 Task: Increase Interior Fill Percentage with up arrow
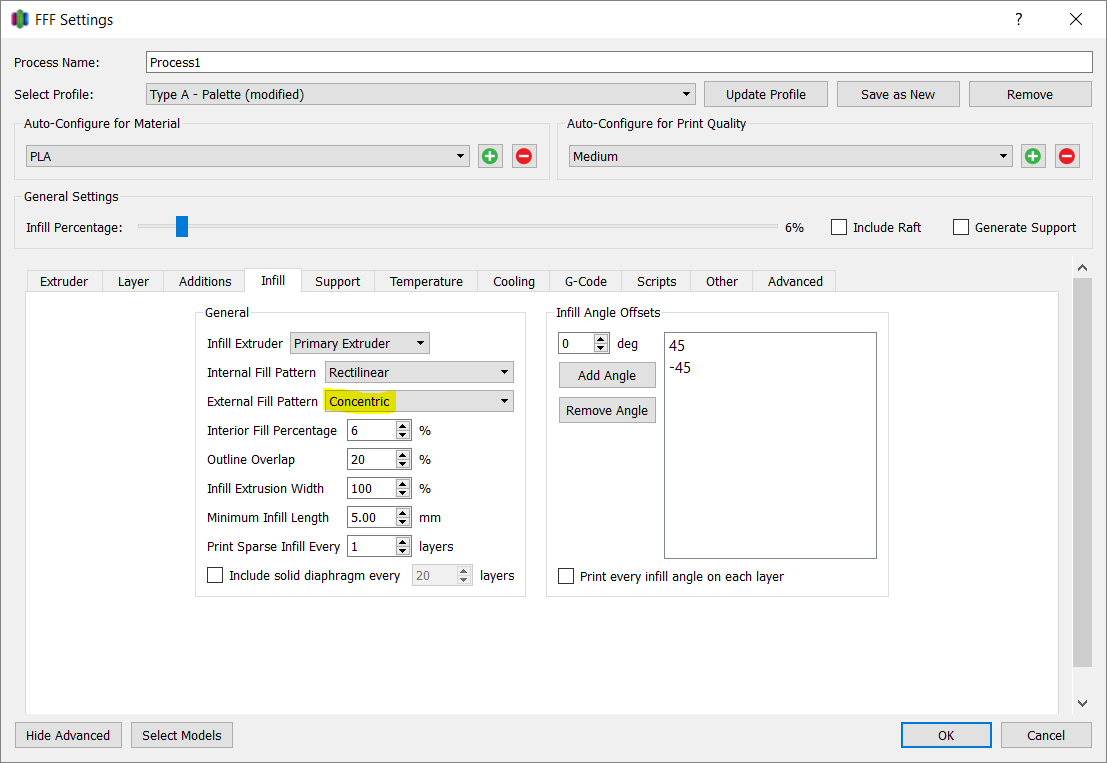tap(403, 425)
